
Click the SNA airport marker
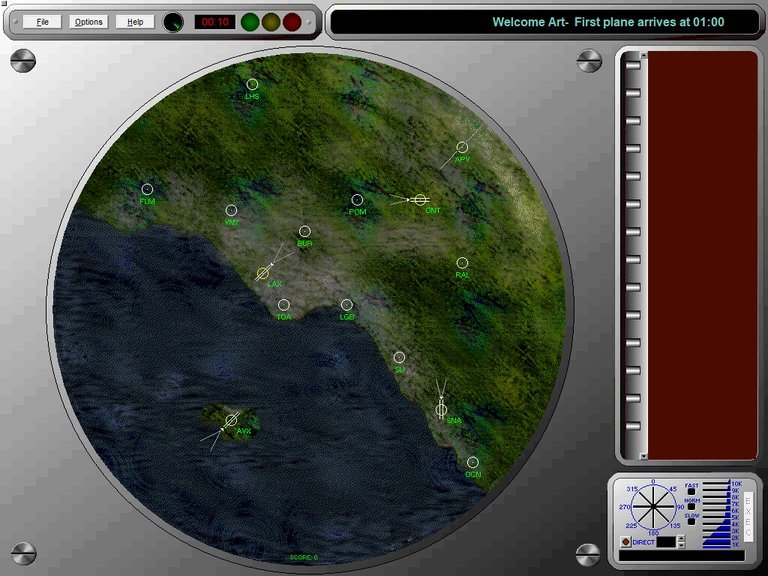[x=441, y=410]
